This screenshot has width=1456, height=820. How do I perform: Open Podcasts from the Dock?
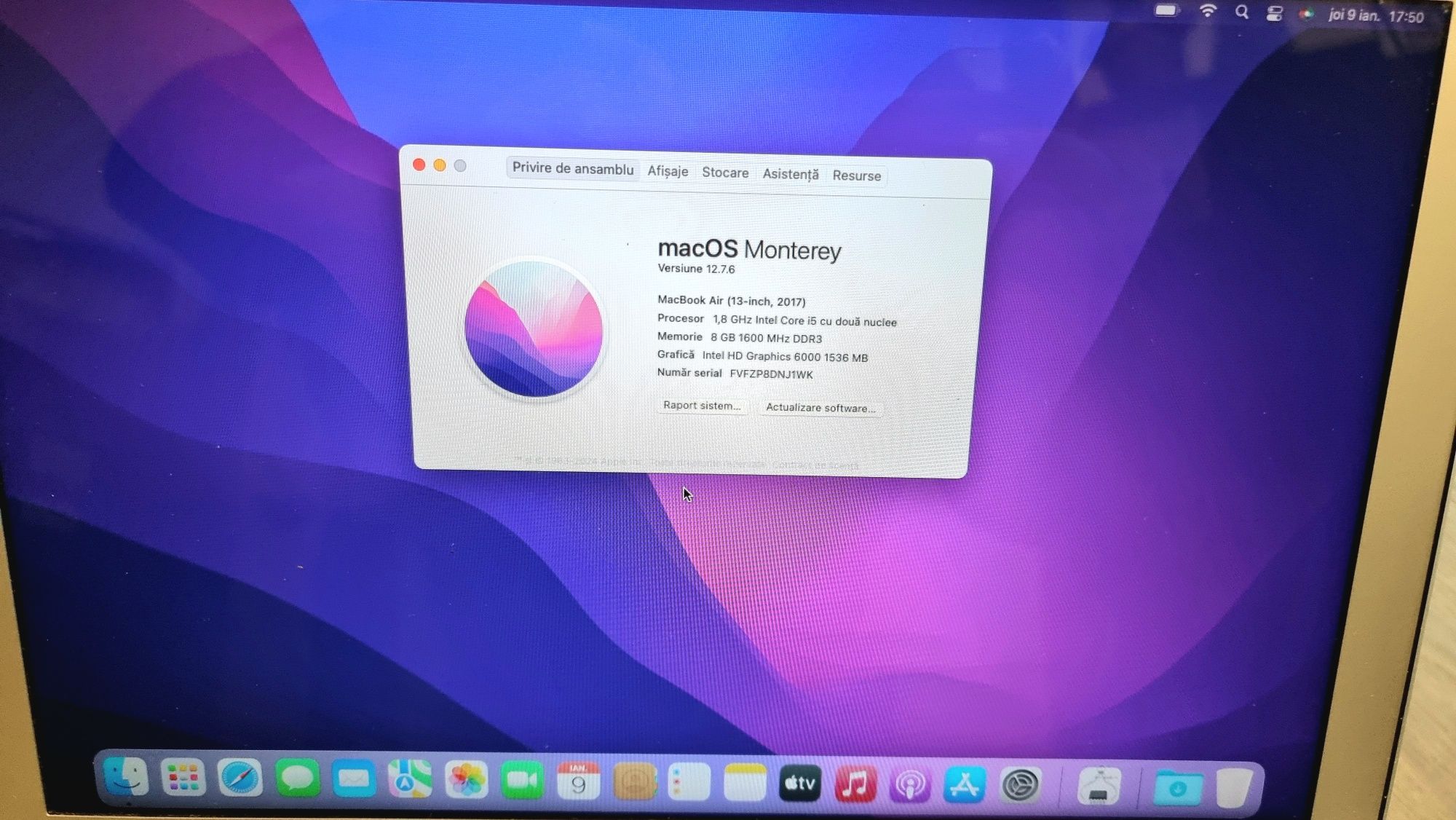click(x=910, y=785)
